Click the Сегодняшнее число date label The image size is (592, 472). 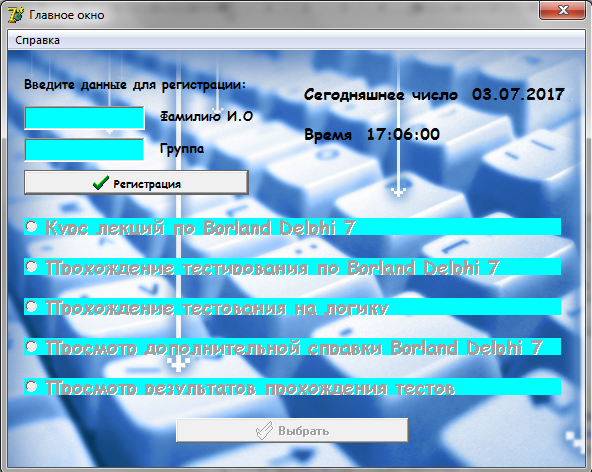point(434,94)
